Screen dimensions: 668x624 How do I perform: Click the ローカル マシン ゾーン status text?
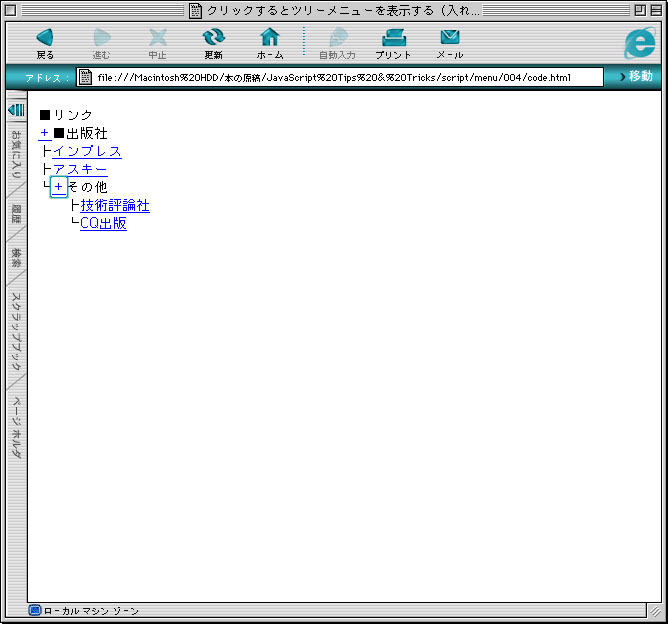91,611
